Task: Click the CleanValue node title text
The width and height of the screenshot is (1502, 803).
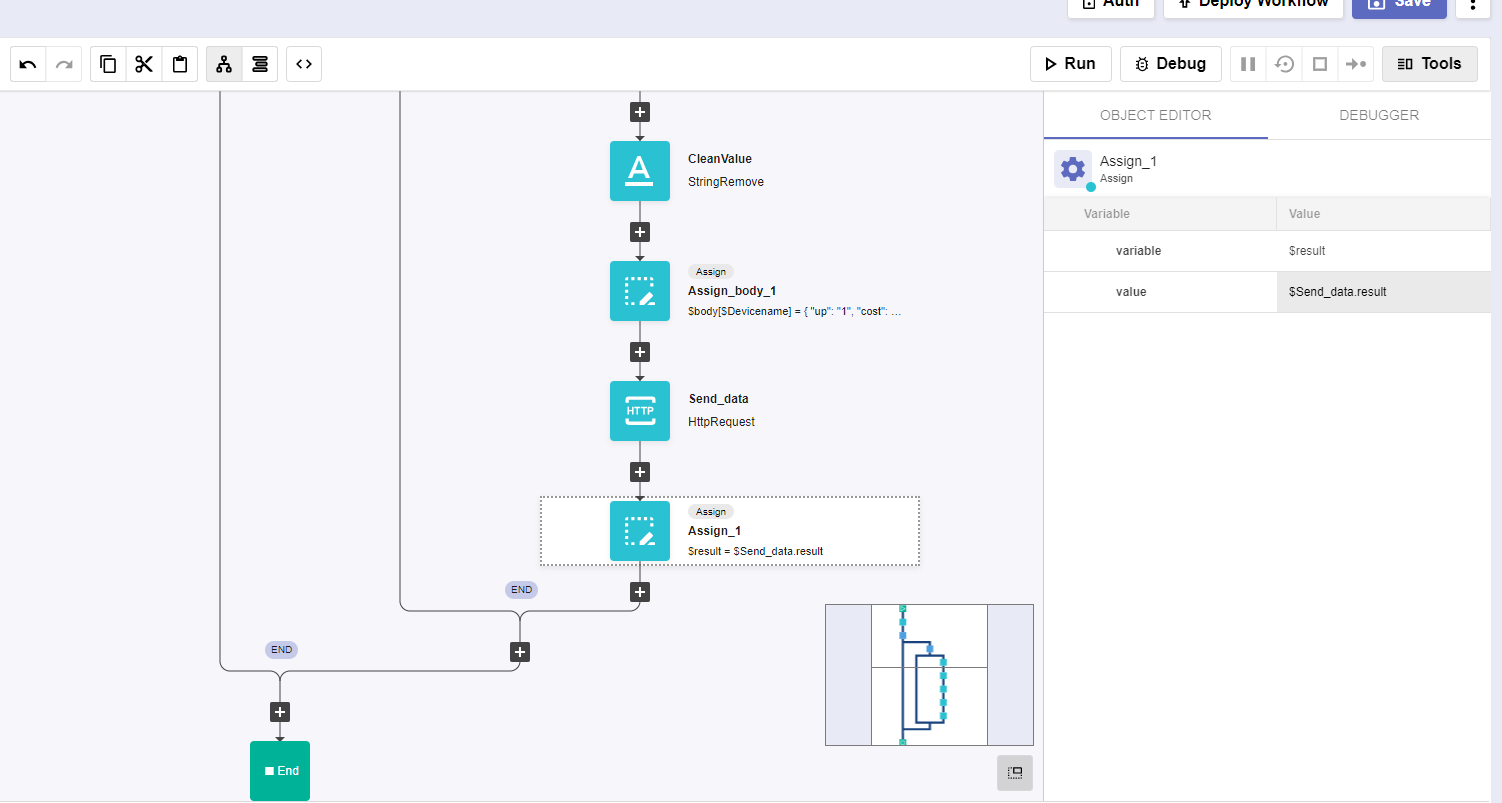Action: [720, 159]
